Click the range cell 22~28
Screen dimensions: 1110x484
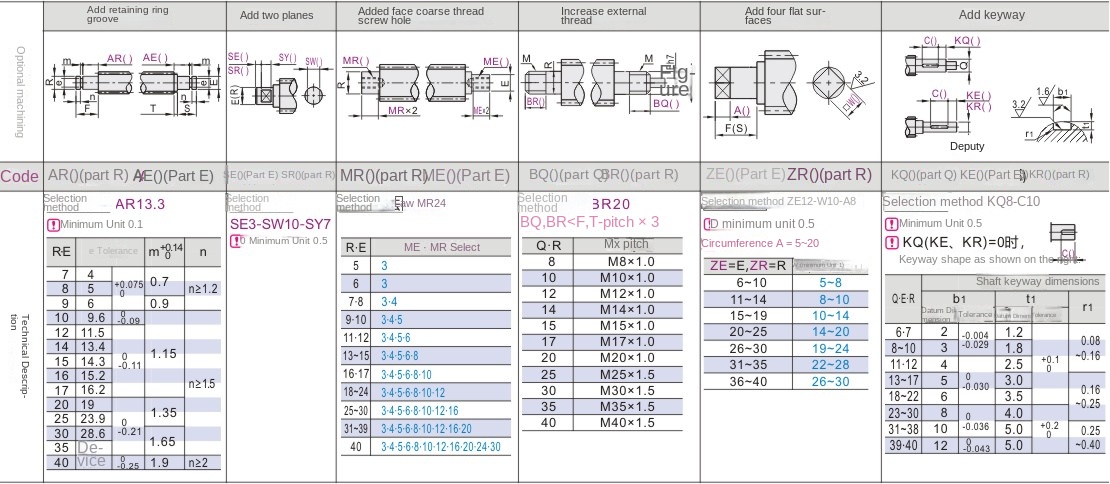pos(830,364)
